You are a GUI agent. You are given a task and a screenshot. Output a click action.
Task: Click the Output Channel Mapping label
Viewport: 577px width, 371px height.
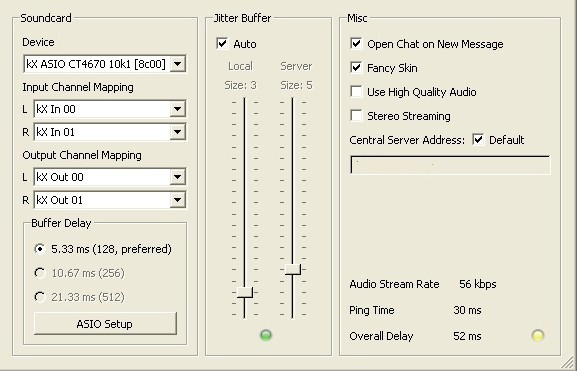tap(82, 155)
